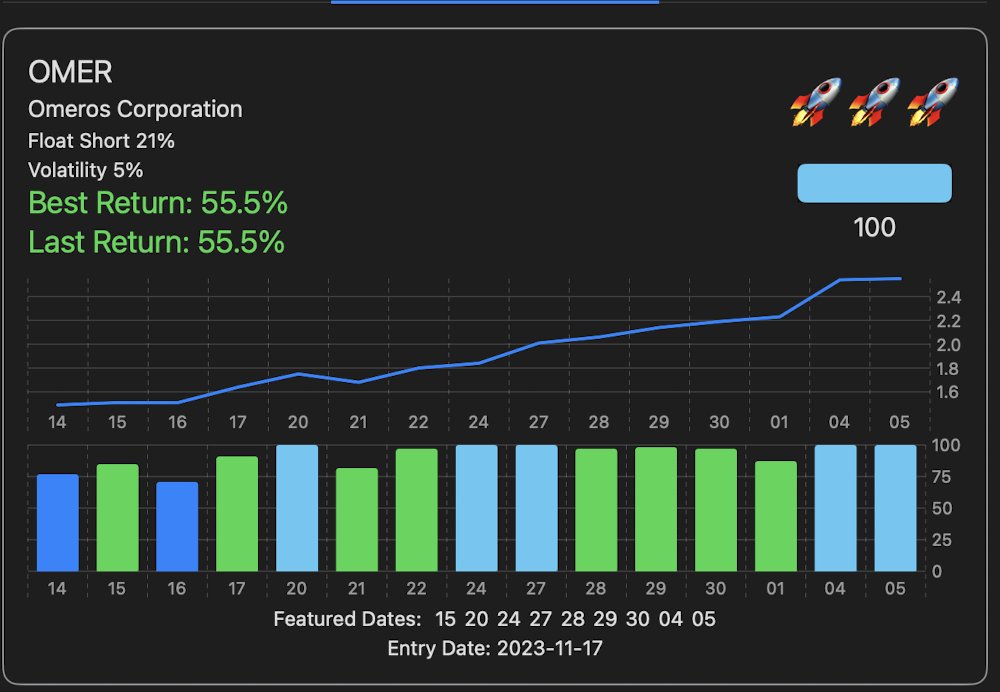Click the light blue score bar for date 27

pos(536,508)
